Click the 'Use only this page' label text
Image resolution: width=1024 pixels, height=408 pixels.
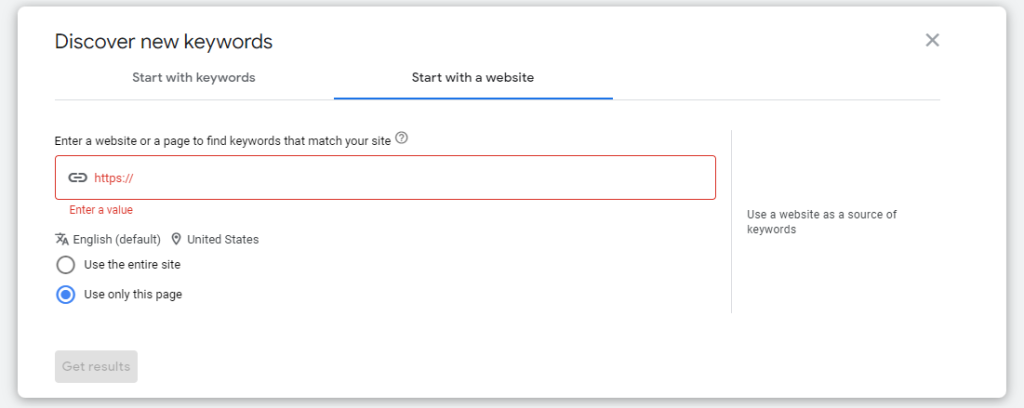tap(133, 294)
